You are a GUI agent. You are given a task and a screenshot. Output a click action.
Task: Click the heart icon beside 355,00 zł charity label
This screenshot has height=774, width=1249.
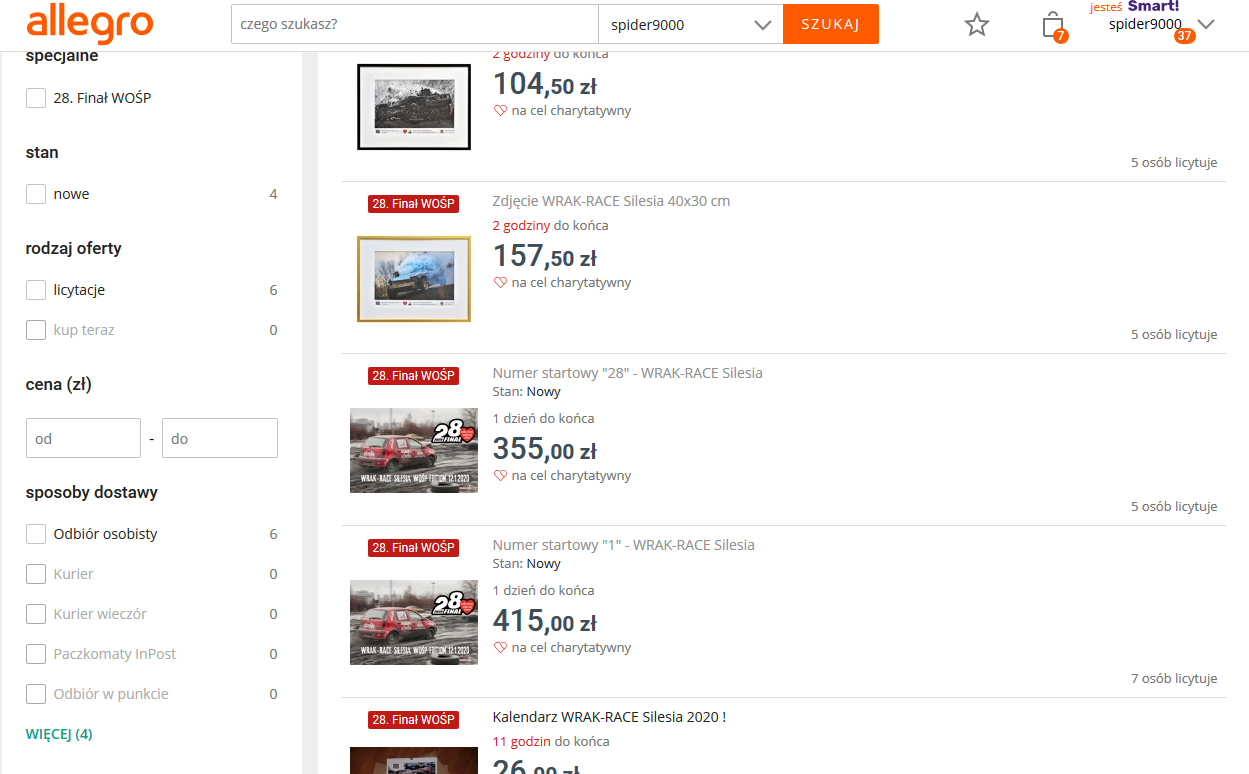click(x=501, y=476)
